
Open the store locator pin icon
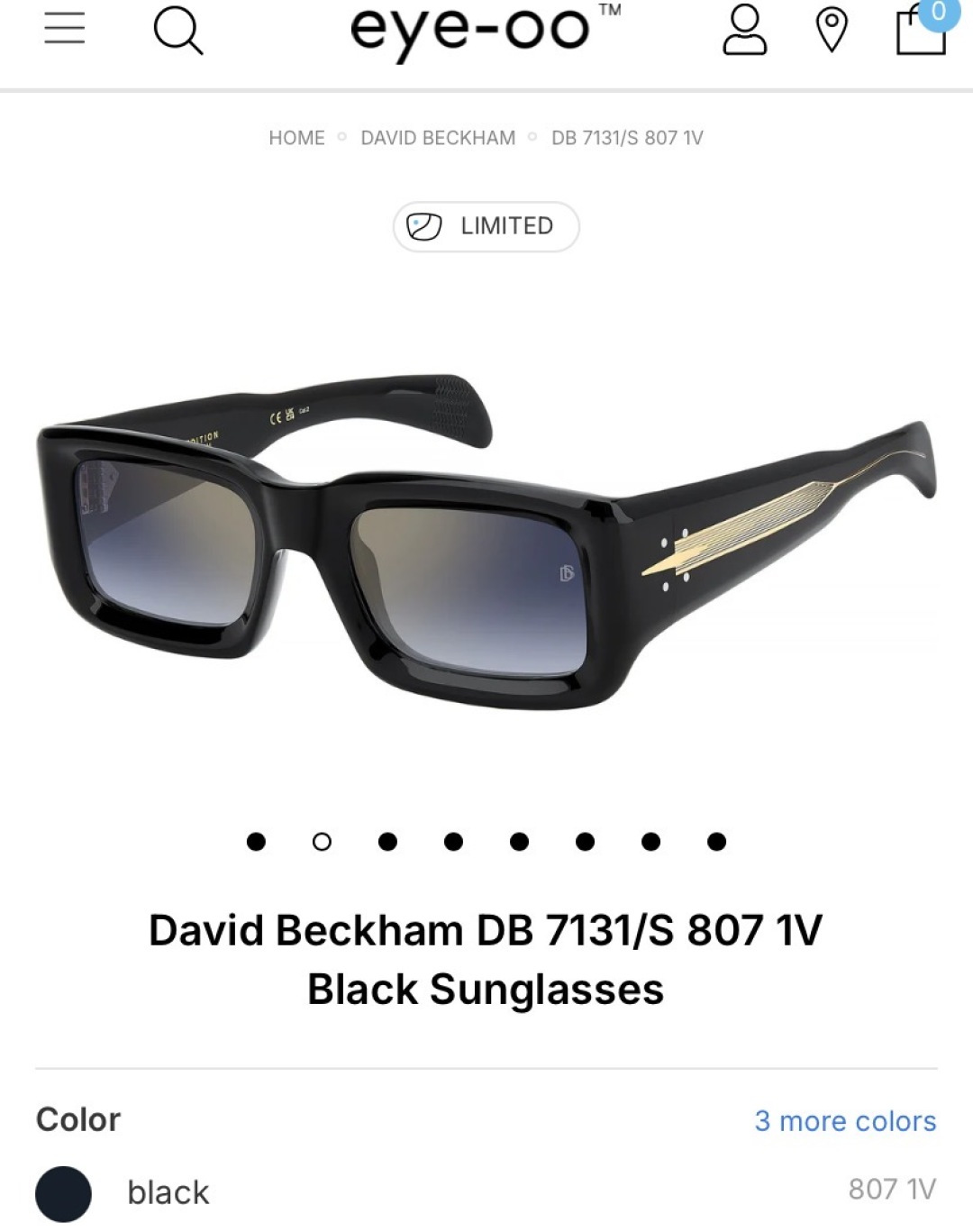tap(832, 30)
